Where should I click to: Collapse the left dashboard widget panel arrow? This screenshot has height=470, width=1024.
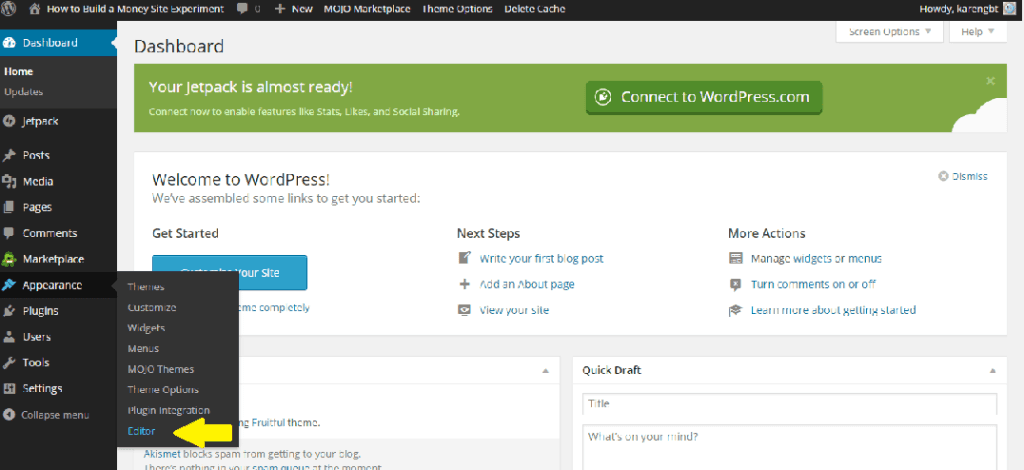pyautogui.click(x=545, y=371)
